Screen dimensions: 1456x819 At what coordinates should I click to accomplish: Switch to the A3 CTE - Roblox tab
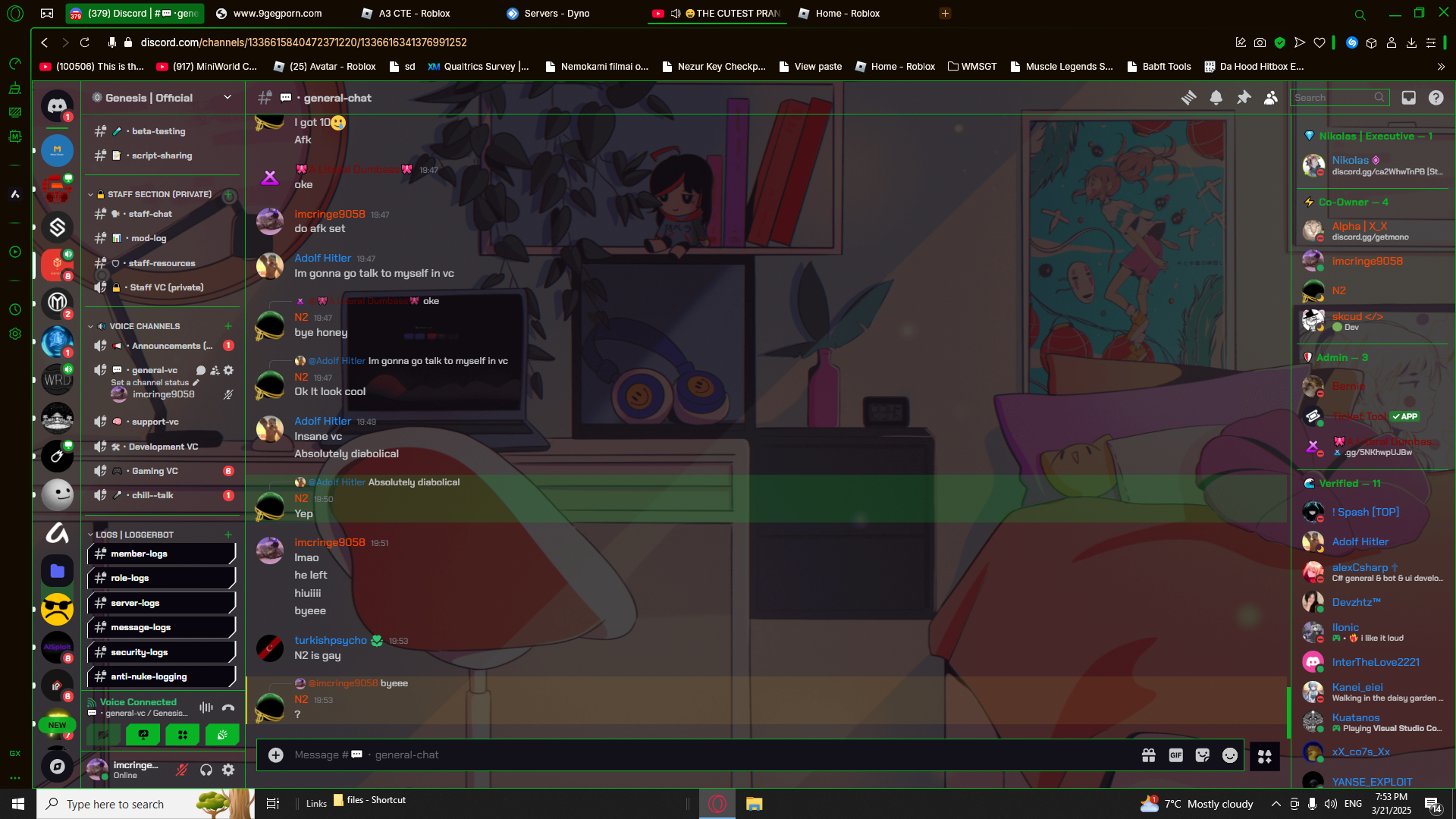[x=414, y=14]
